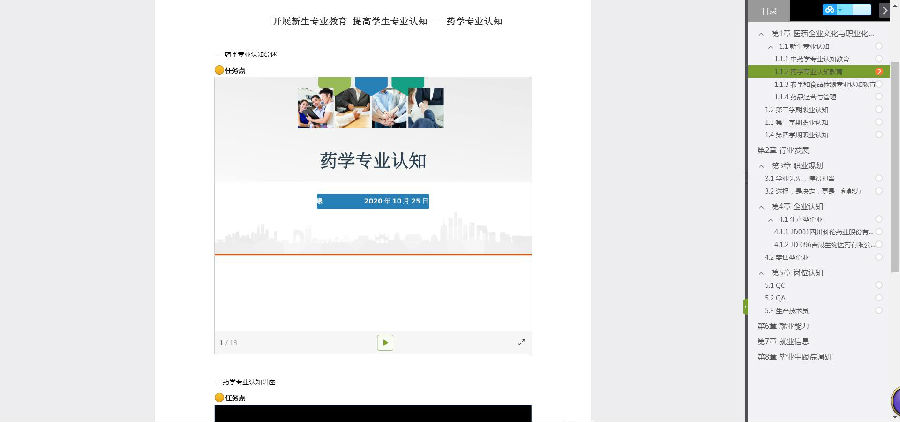
Task: Click the blue cloud icon in sidebar header
Action: (x=829, y=10)
